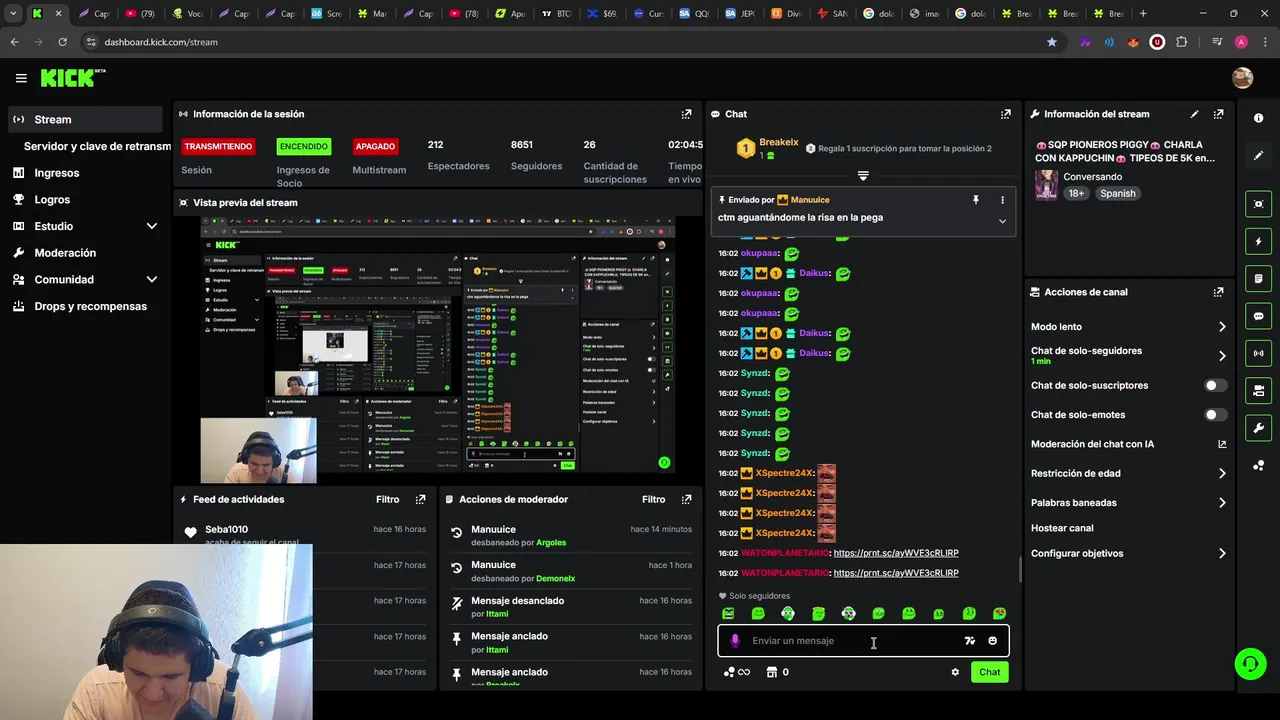
Task: Pop out the Información del stream panel
Action: (x=1218, y=114)
